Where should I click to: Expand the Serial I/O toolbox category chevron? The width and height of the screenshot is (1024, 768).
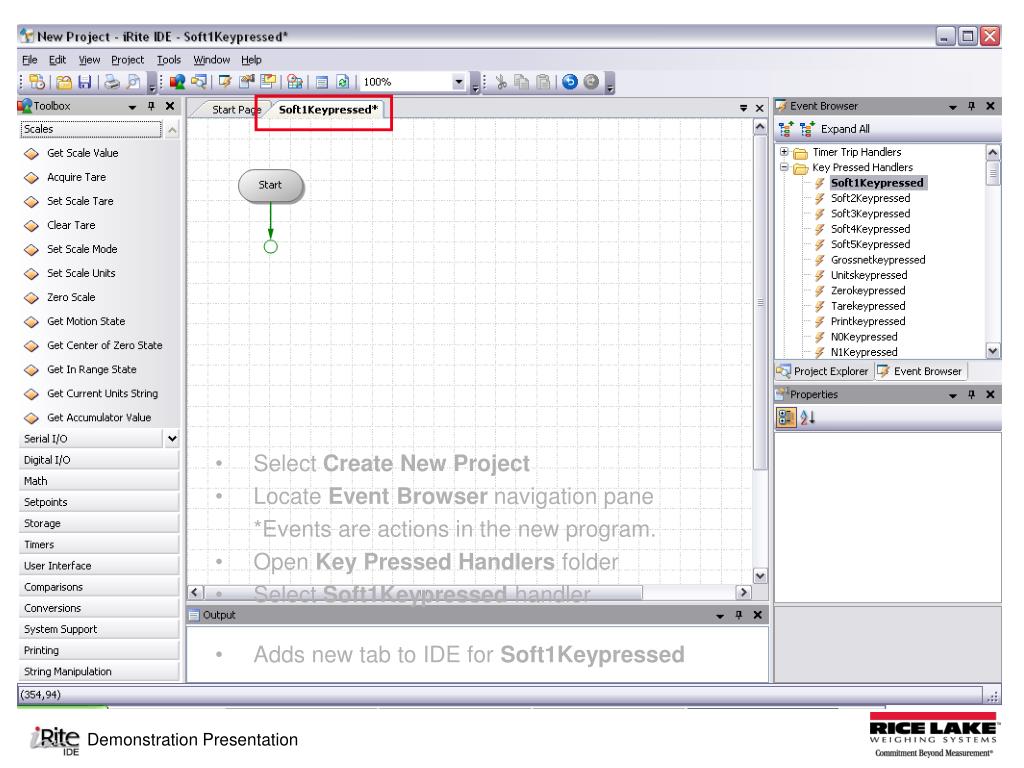click(x=172, y=439)
